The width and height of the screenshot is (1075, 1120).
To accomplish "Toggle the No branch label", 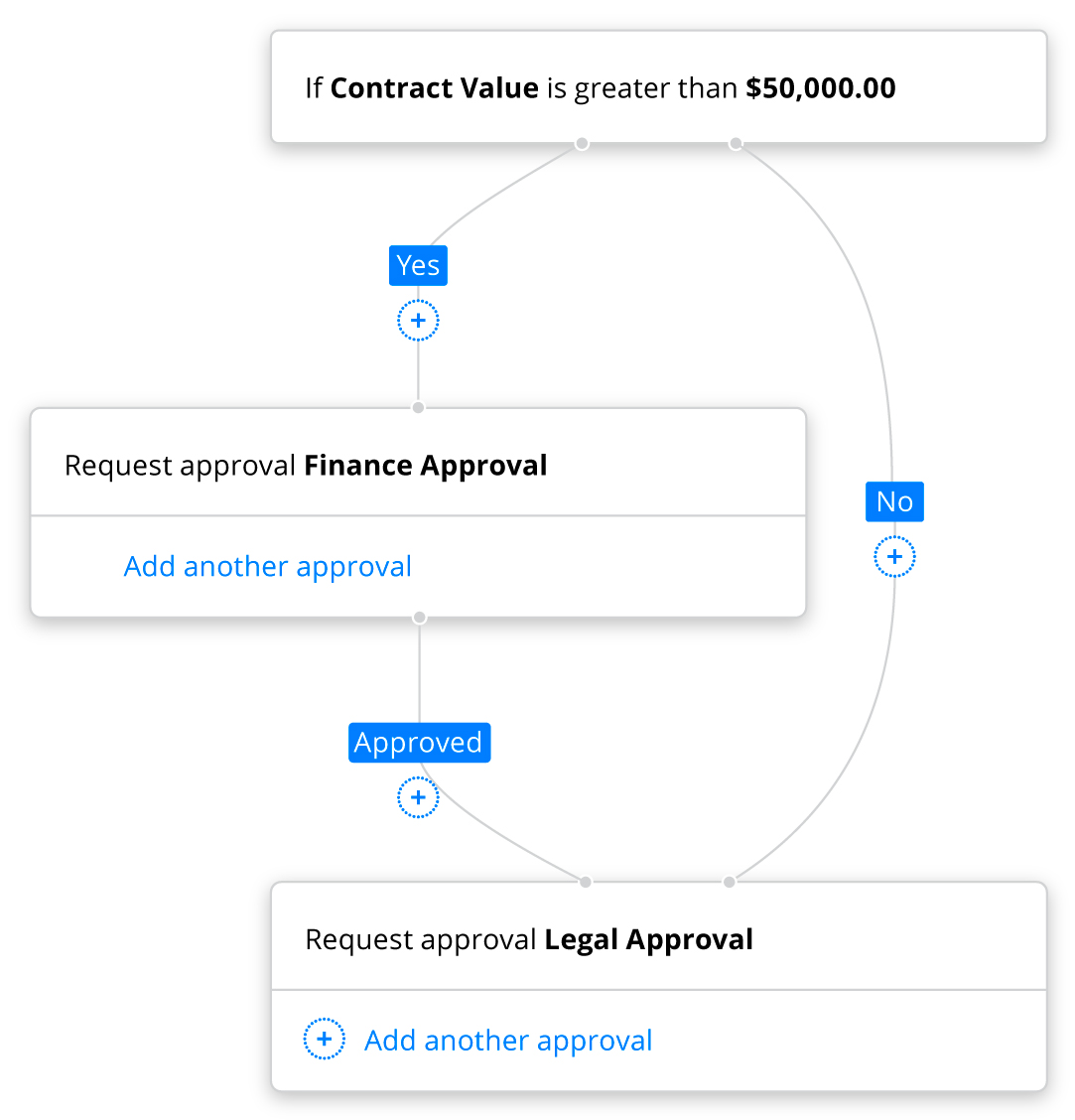I will (x=894, y=501).
